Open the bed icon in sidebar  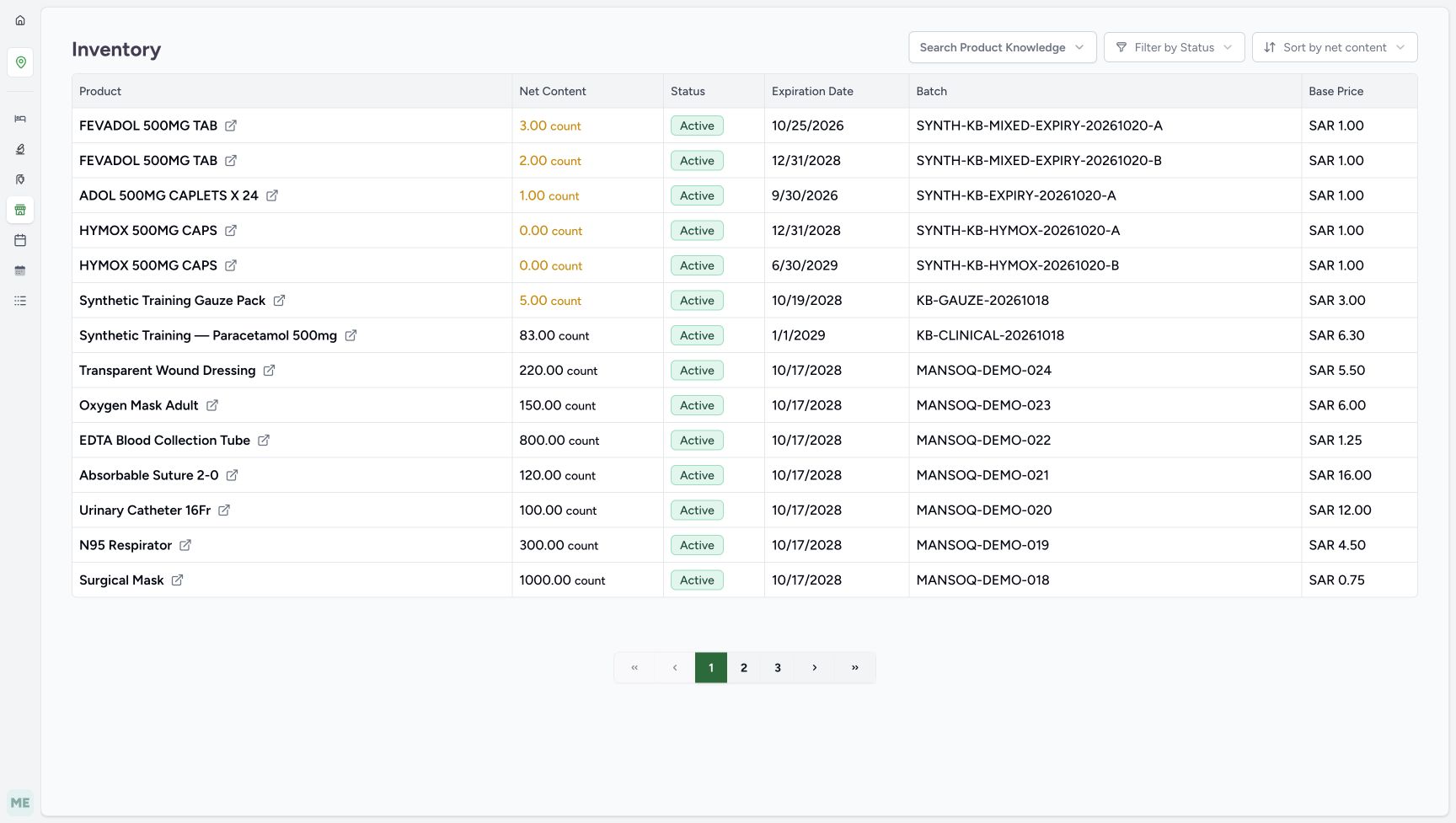click(x=20, y=119)
